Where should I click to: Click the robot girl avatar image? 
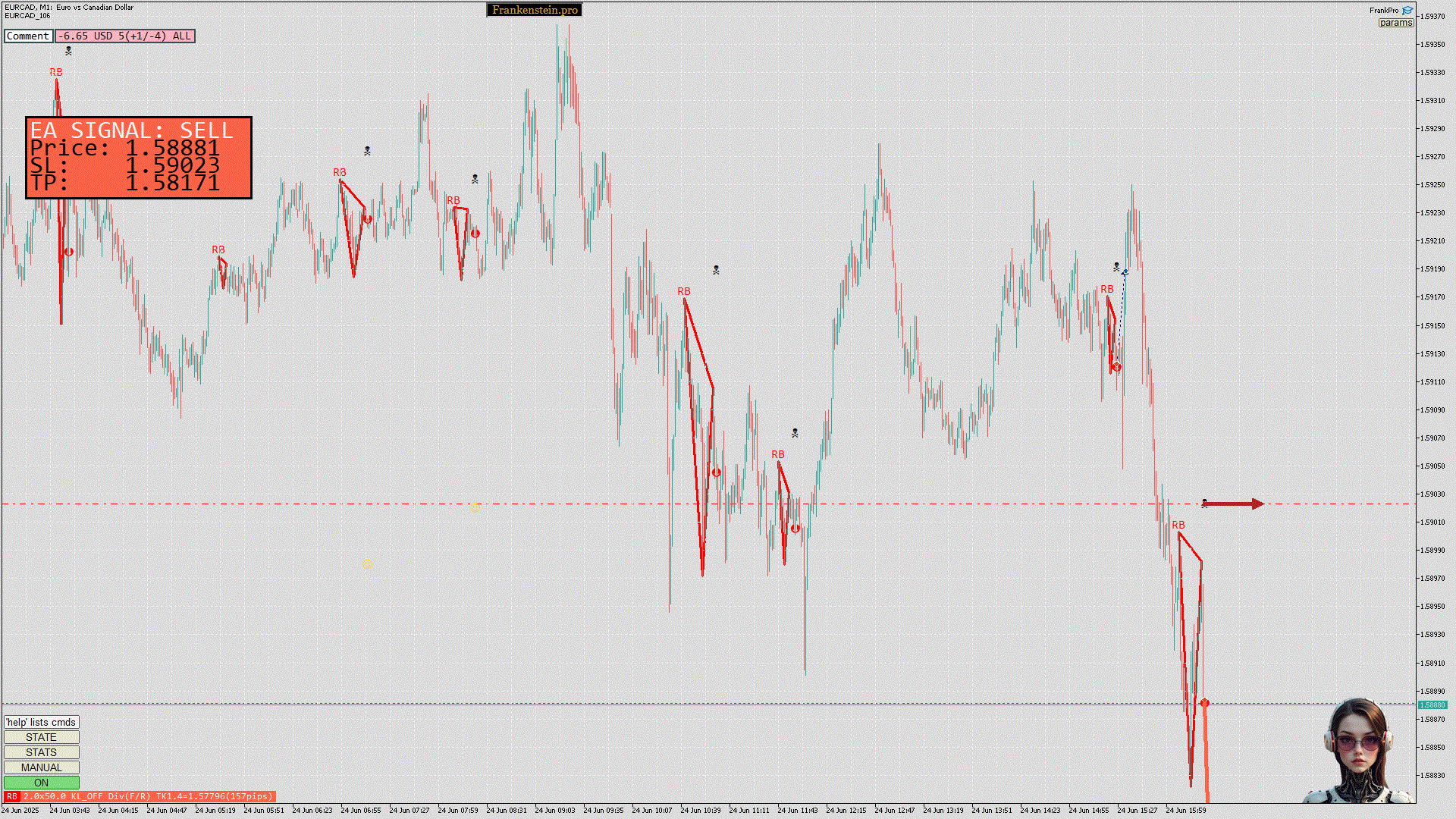[1358, 752]
